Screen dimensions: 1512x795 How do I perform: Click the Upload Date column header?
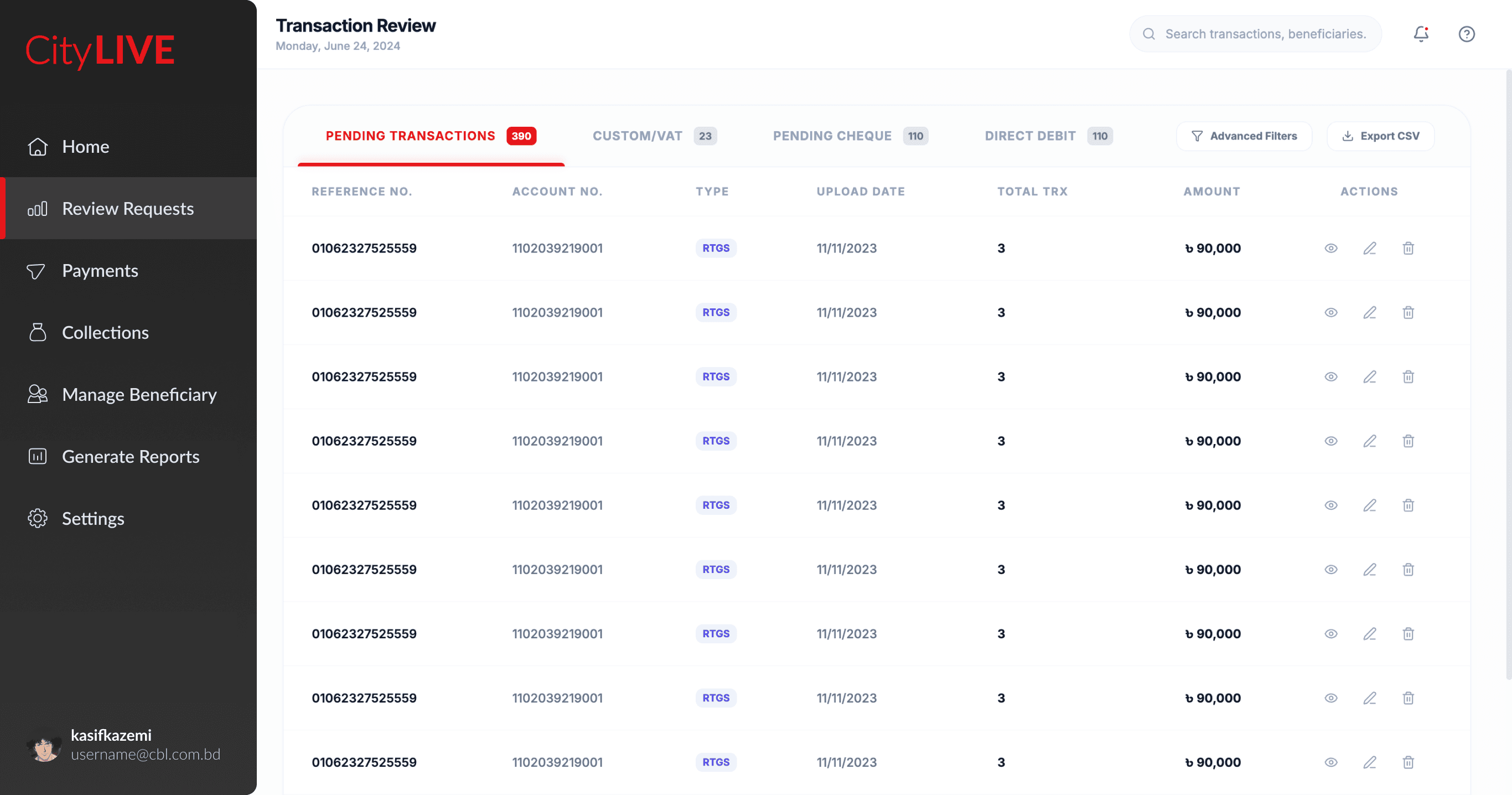861,192
